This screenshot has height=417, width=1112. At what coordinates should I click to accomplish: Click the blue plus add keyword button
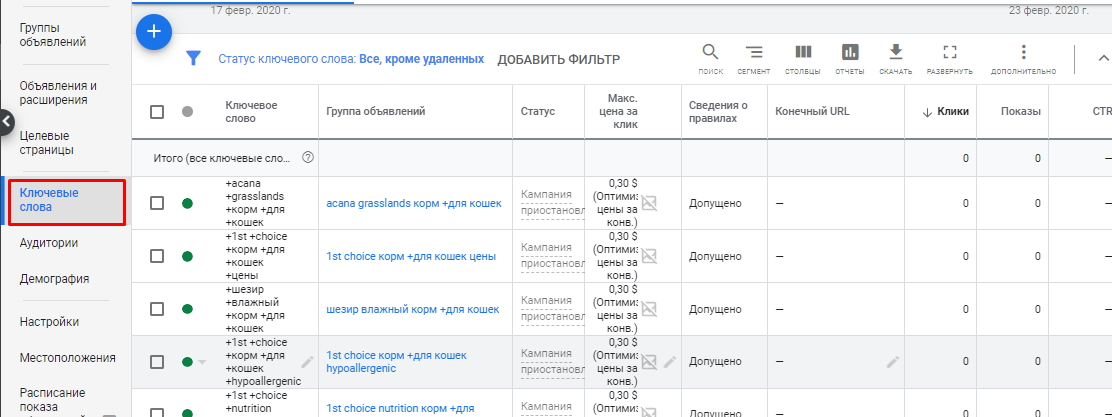click(154, 32)
